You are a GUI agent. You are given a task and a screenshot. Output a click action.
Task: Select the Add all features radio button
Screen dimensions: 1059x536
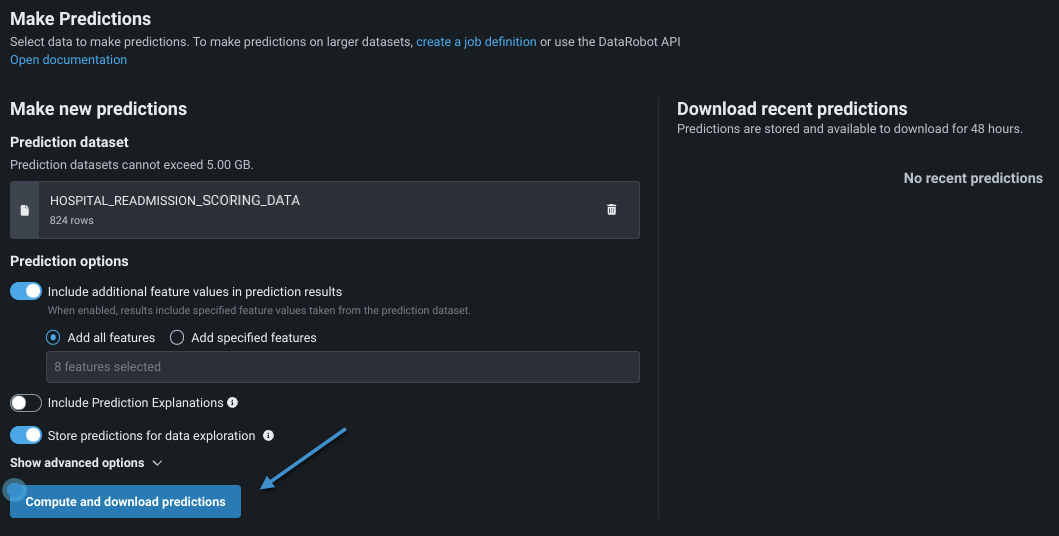point(54,338)
